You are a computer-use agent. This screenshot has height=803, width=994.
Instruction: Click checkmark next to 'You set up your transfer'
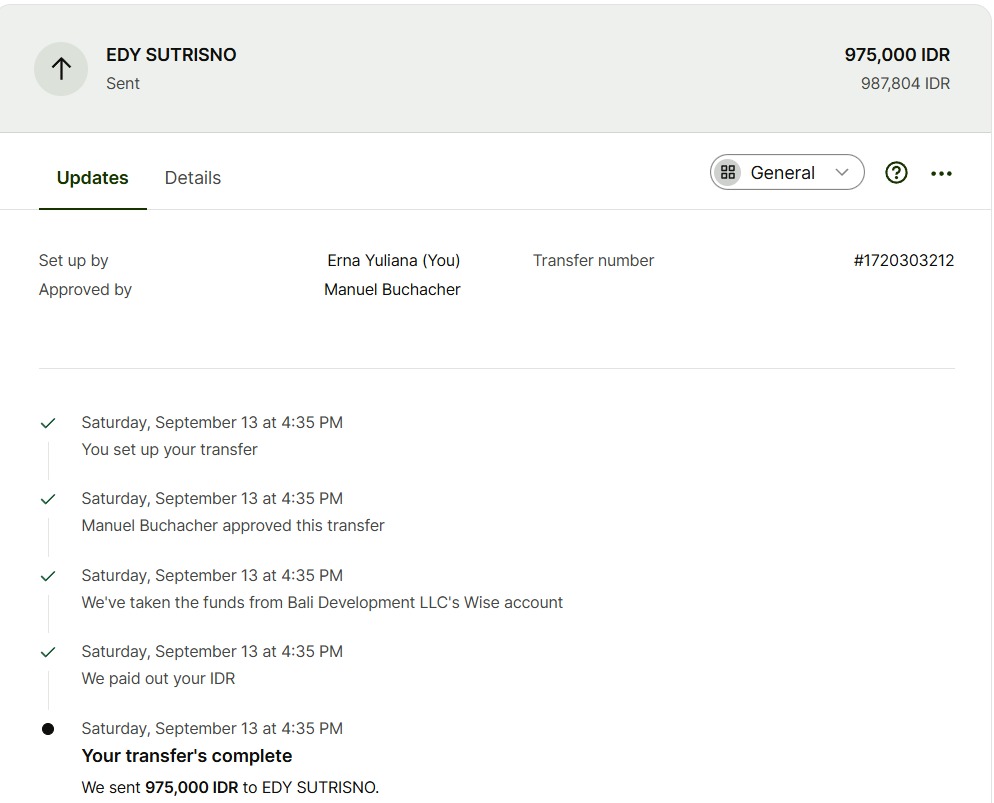48,423
